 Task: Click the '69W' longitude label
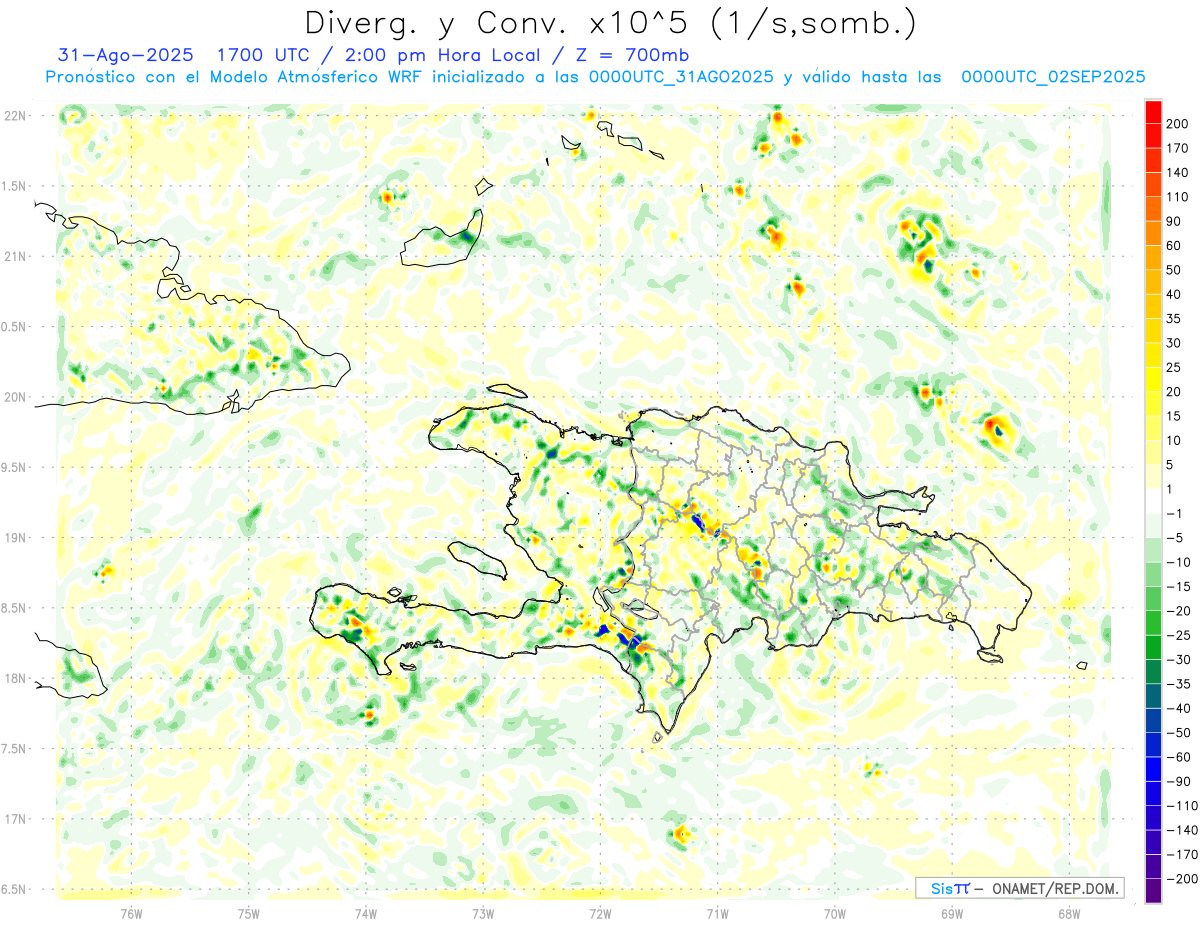tap(952, 914)
